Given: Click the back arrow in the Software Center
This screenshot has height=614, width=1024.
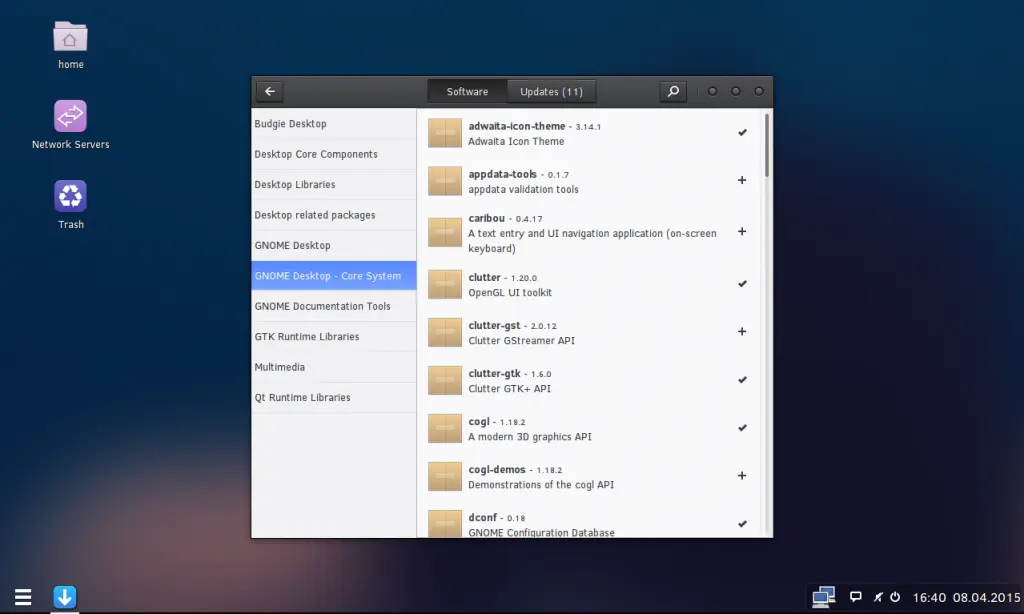Looking at the screenshot, I should 269,90.
